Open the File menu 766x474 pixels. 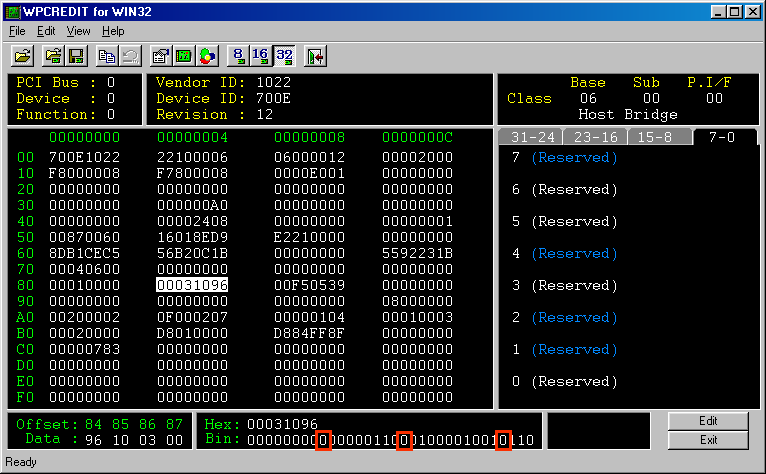pyautogui.click(x=17, y=31)
